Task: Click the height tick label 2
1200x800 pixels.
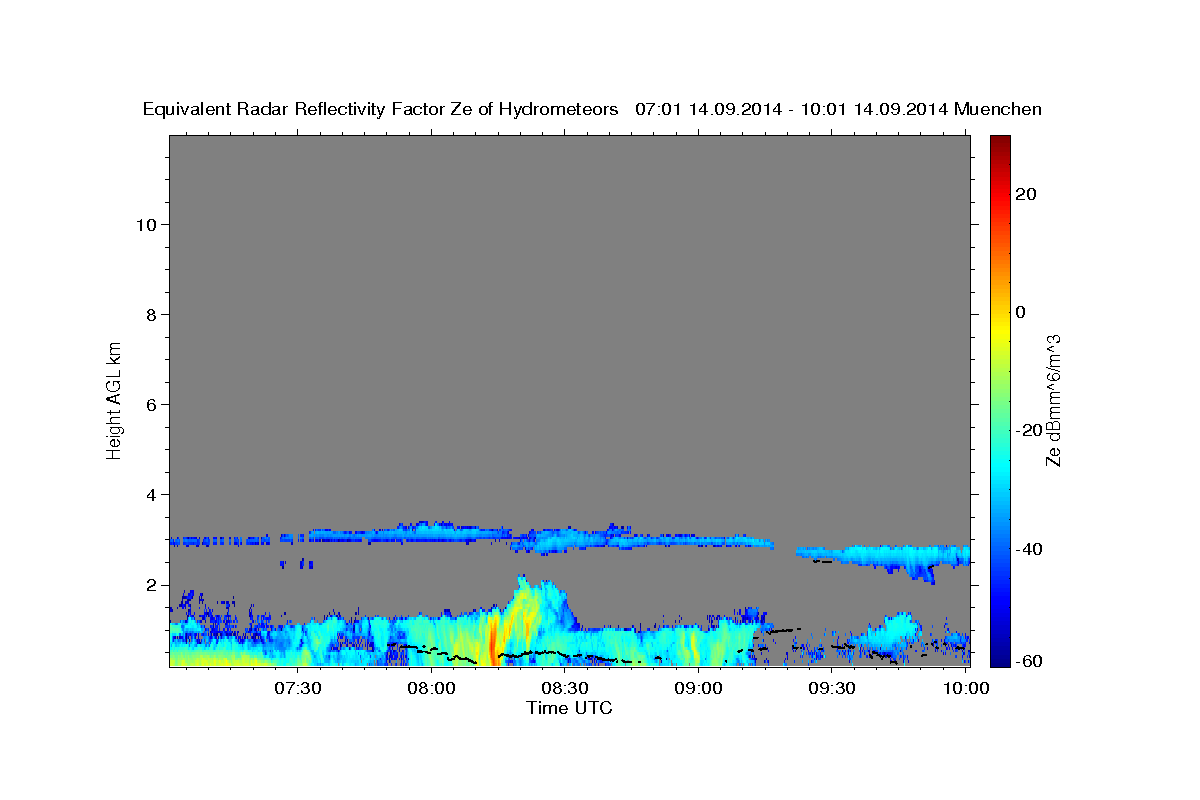Action: [x=152, y=585]
